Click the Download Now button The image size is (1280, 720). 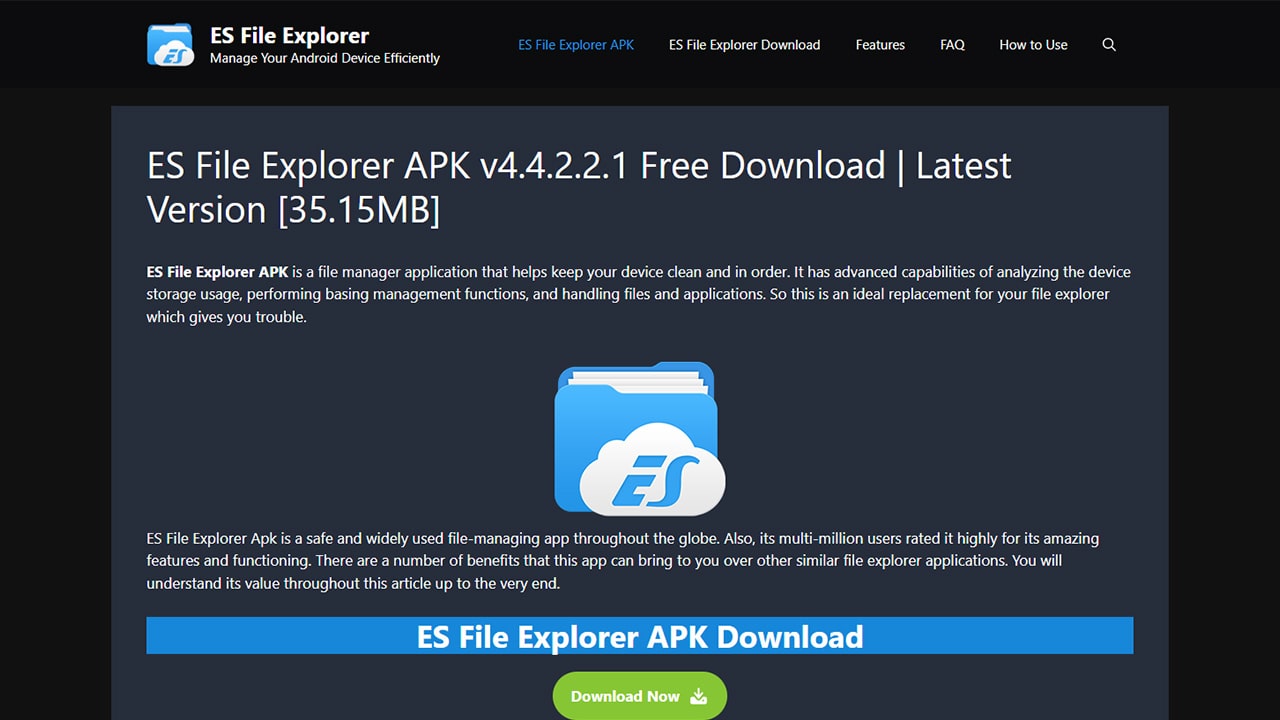640,696
